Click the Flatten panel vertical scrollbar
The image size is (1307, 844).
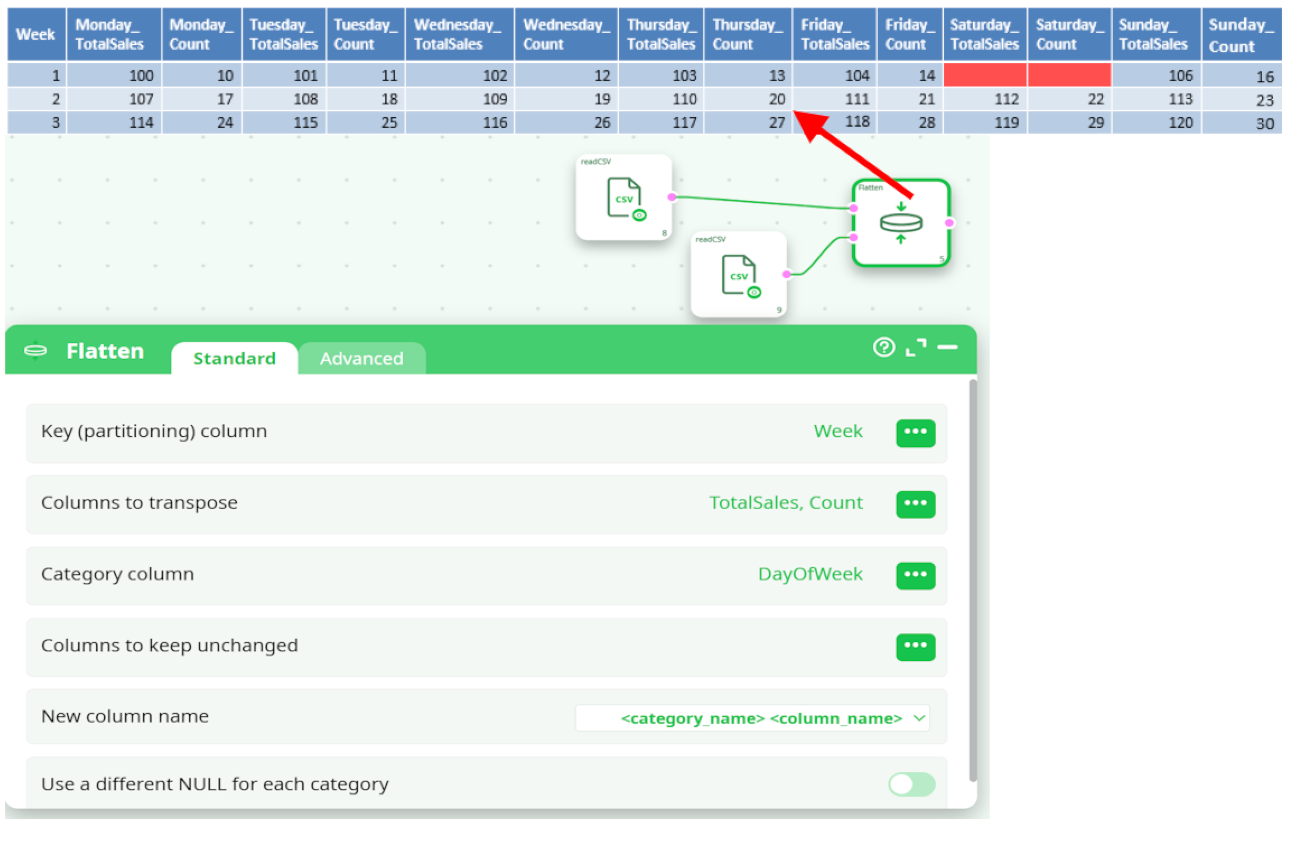973,580
